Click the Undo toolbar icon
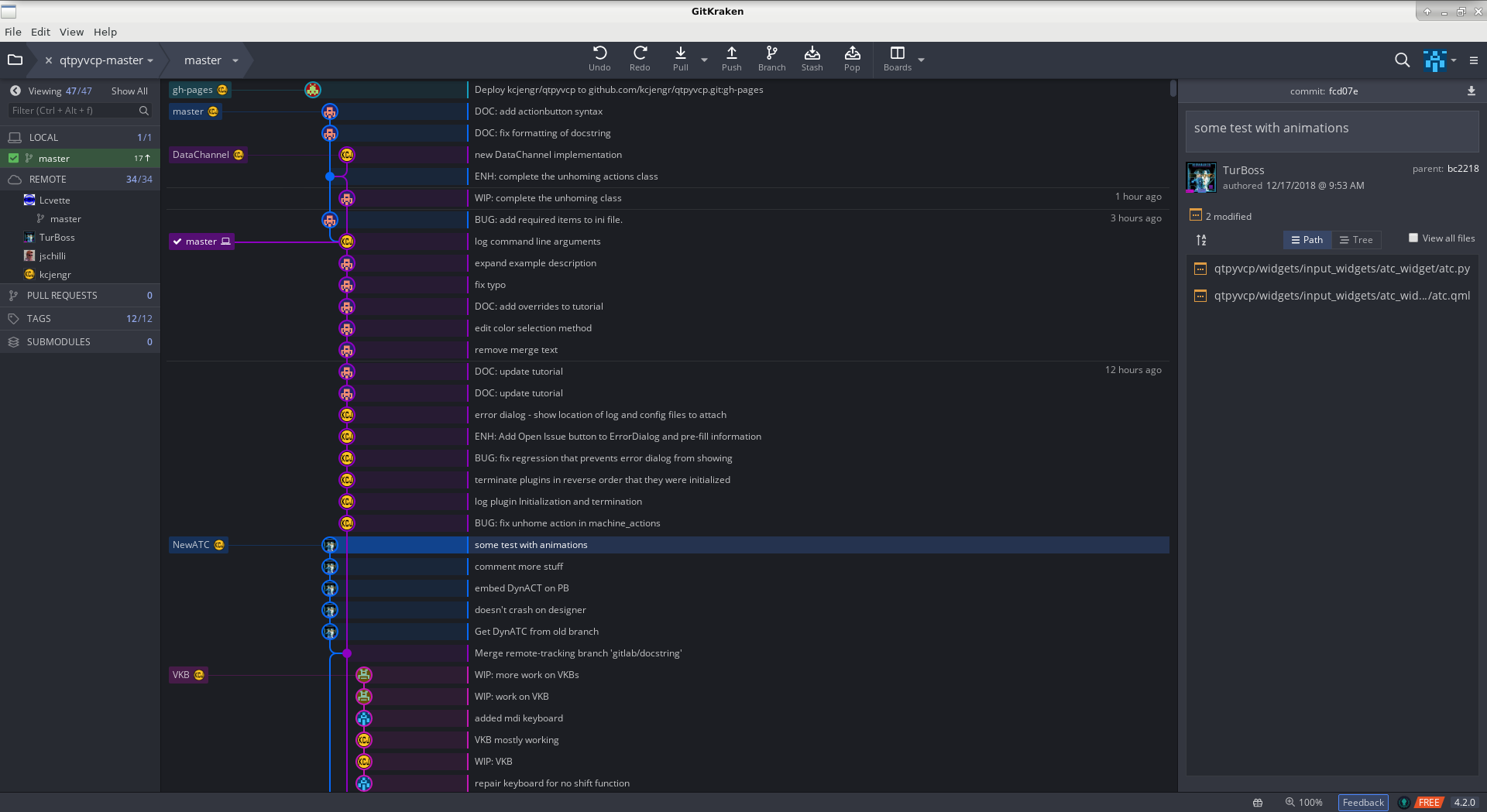 pos(599,59)
